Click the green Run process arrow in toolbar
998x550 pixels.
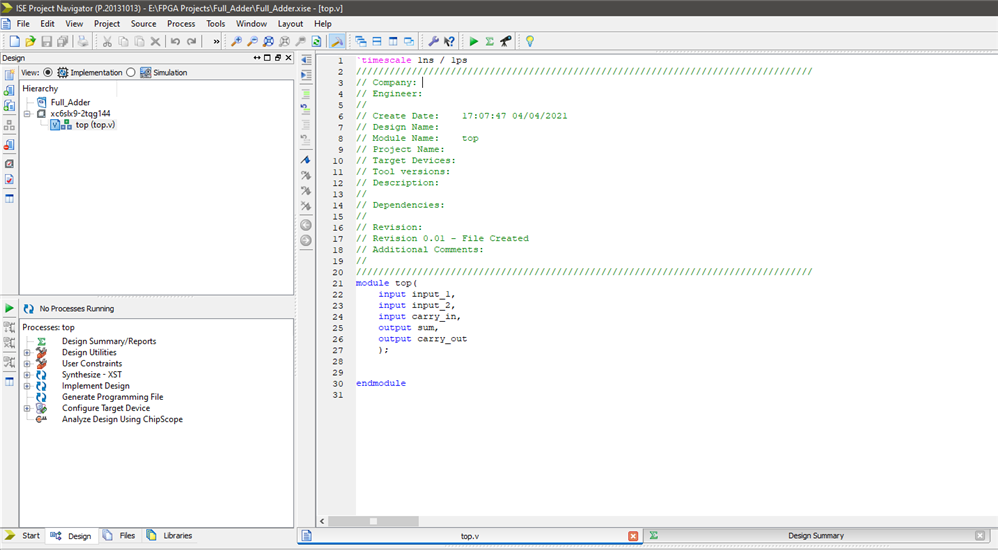pyautogui.click(x=474, y=41)
